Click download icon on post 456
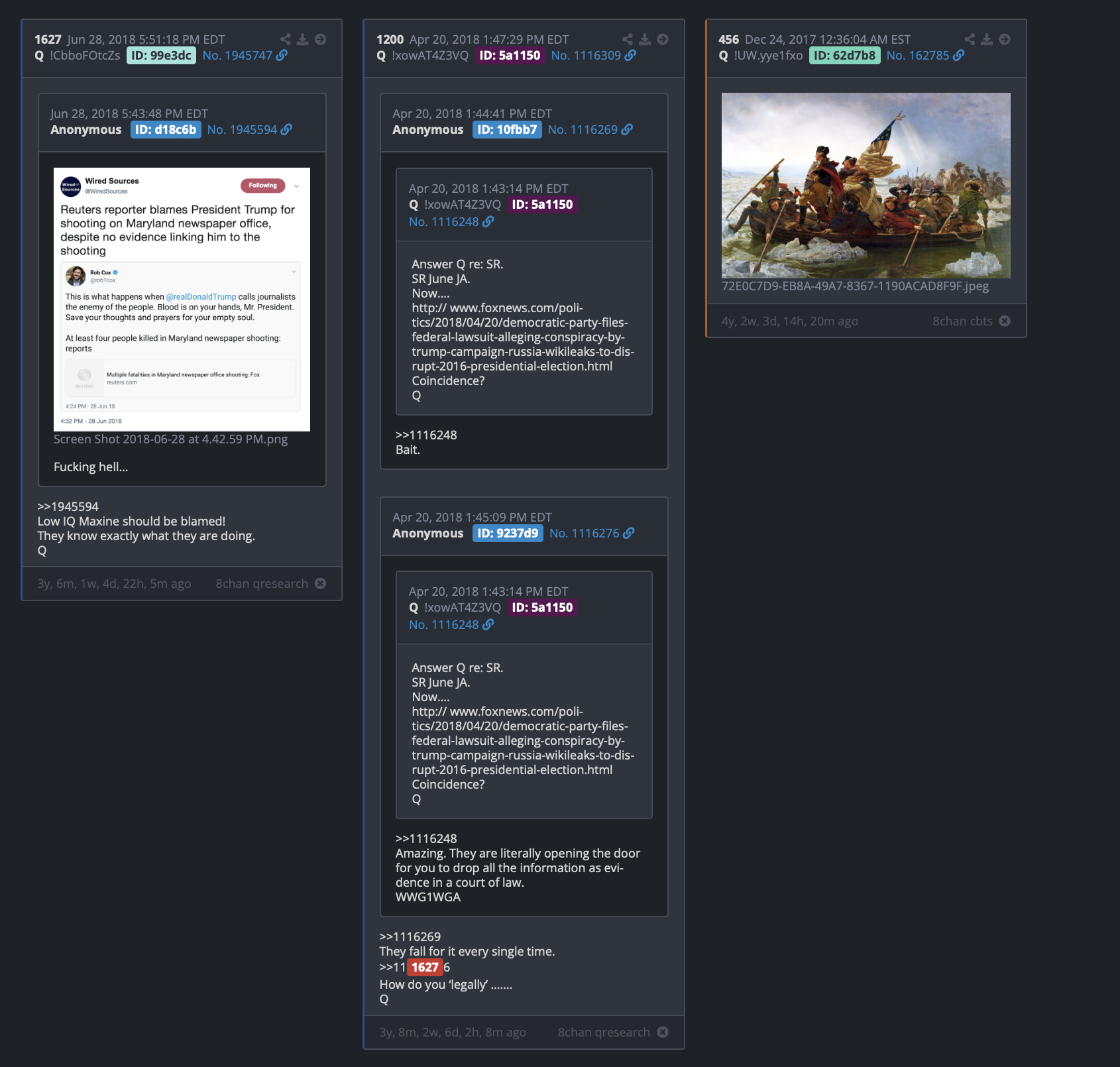The width and height of the screenshot is (1120, 1067). (987, 39)
